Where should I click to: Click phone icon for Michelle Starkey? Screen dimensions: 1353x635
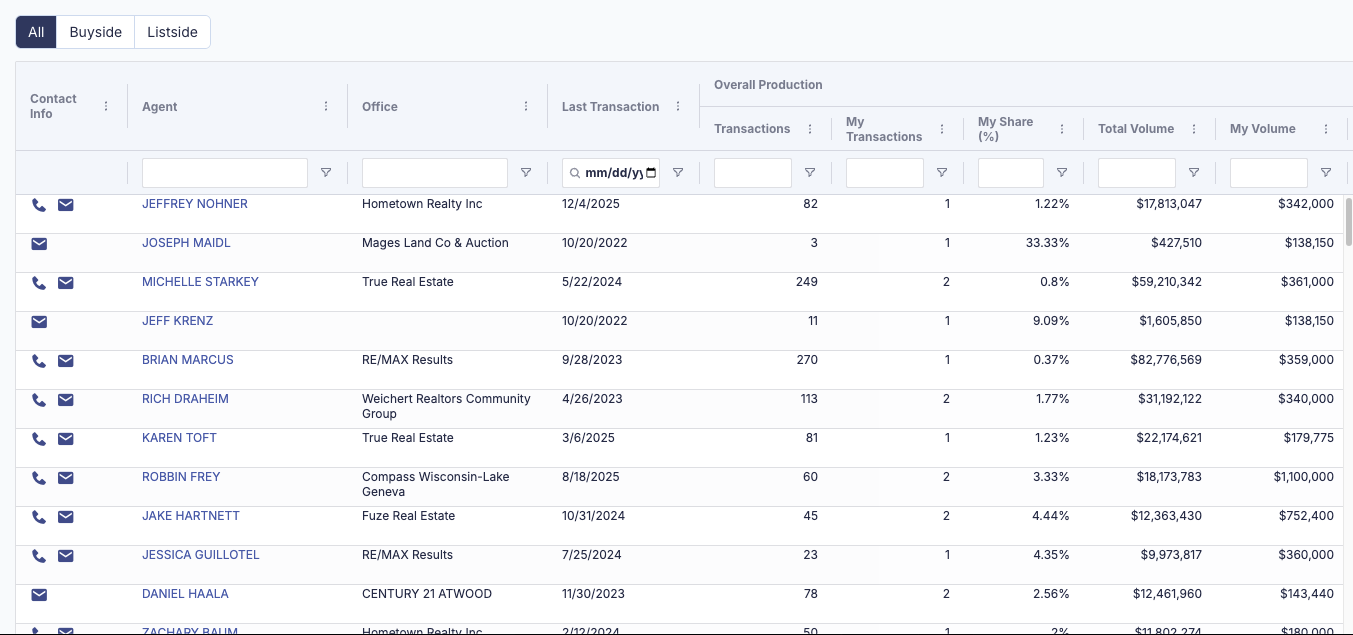[x=39, y=283]
